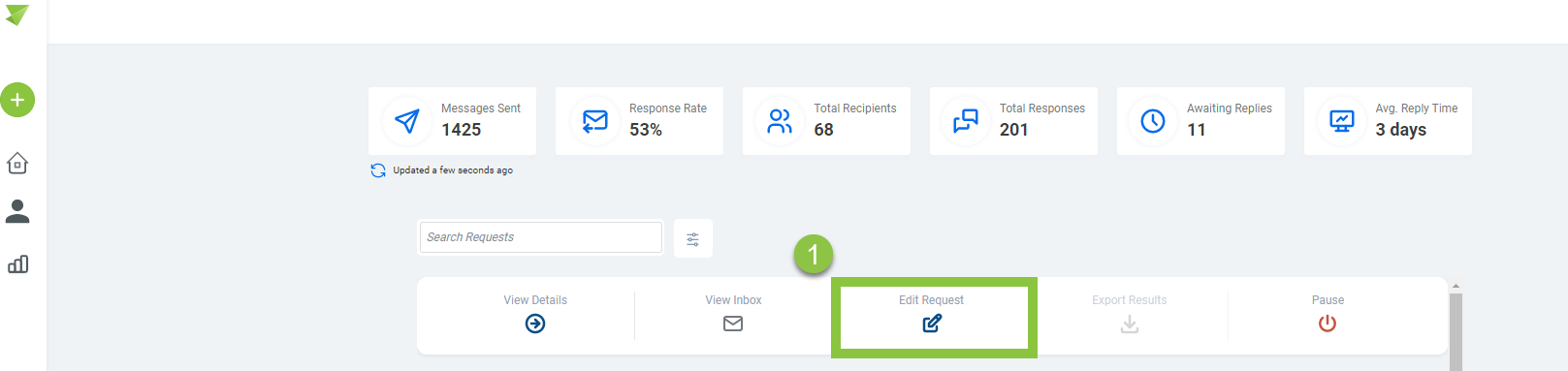Select the Total Recipients card
Screen dimensions: 1568x371
826,121
